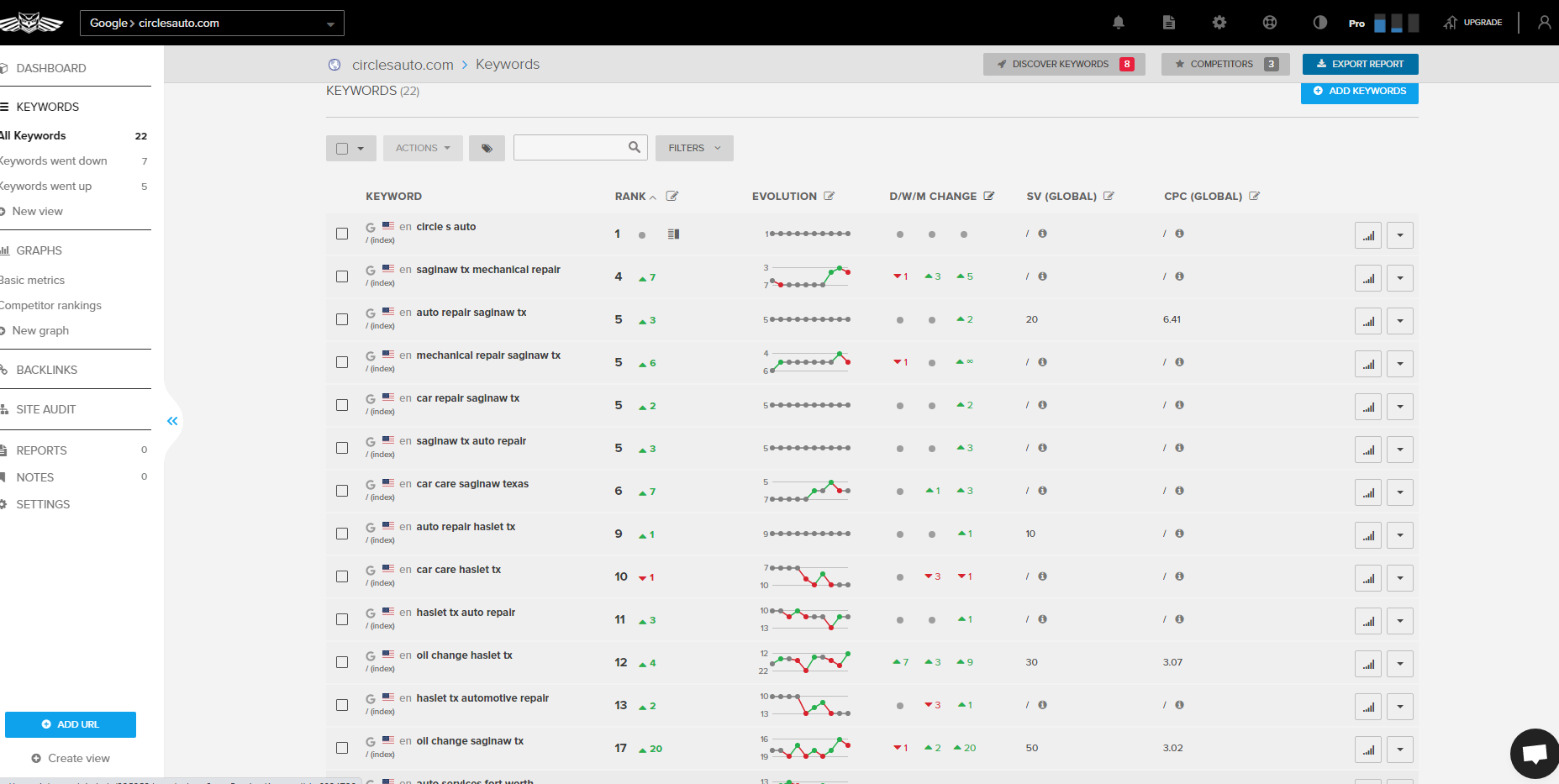The width and height of the screenshot is (1559, 784).
Task: Open SITE AUDIT section
Action: [x=45, y=409]
